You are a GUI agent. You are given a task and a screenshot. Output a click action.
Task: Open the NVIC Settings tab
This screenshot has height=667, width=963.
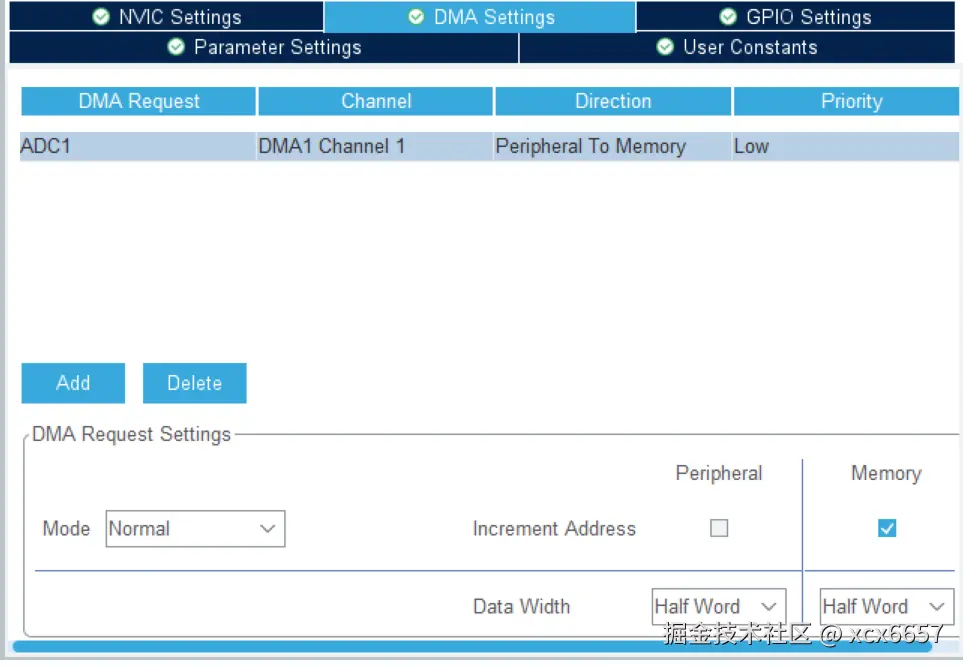point(166,17)
